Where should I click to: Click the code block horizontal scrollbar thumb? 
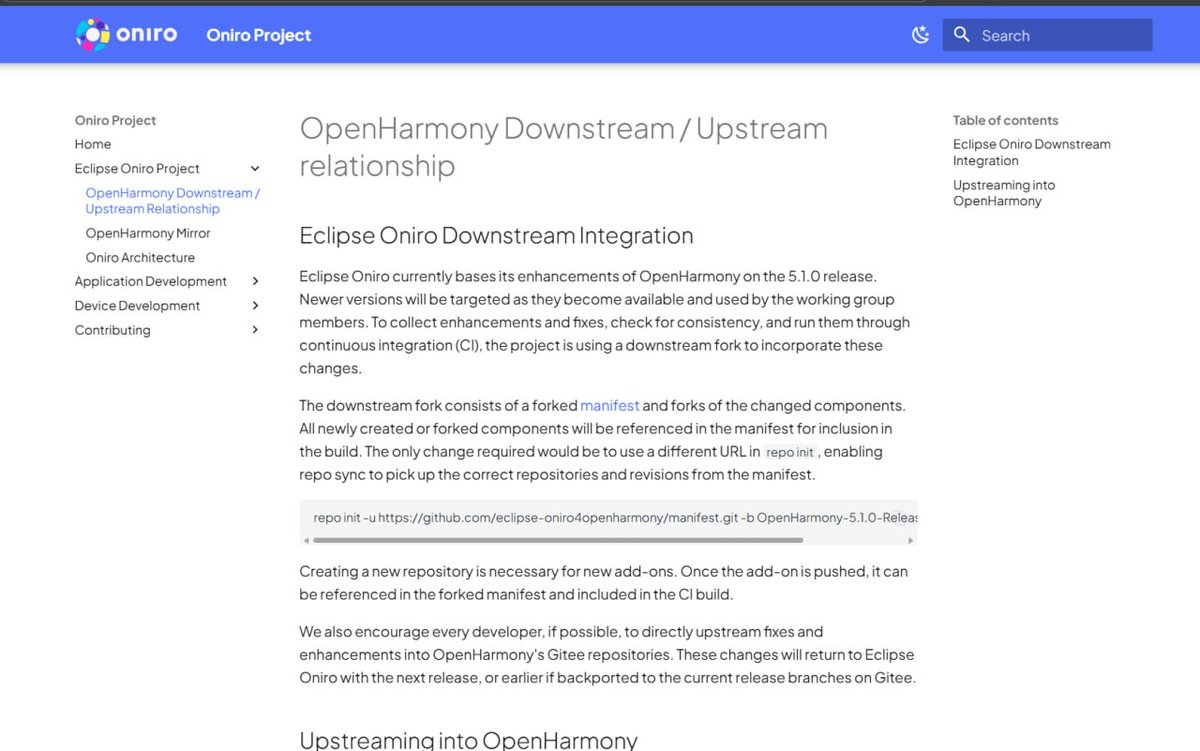pos(558,540)
